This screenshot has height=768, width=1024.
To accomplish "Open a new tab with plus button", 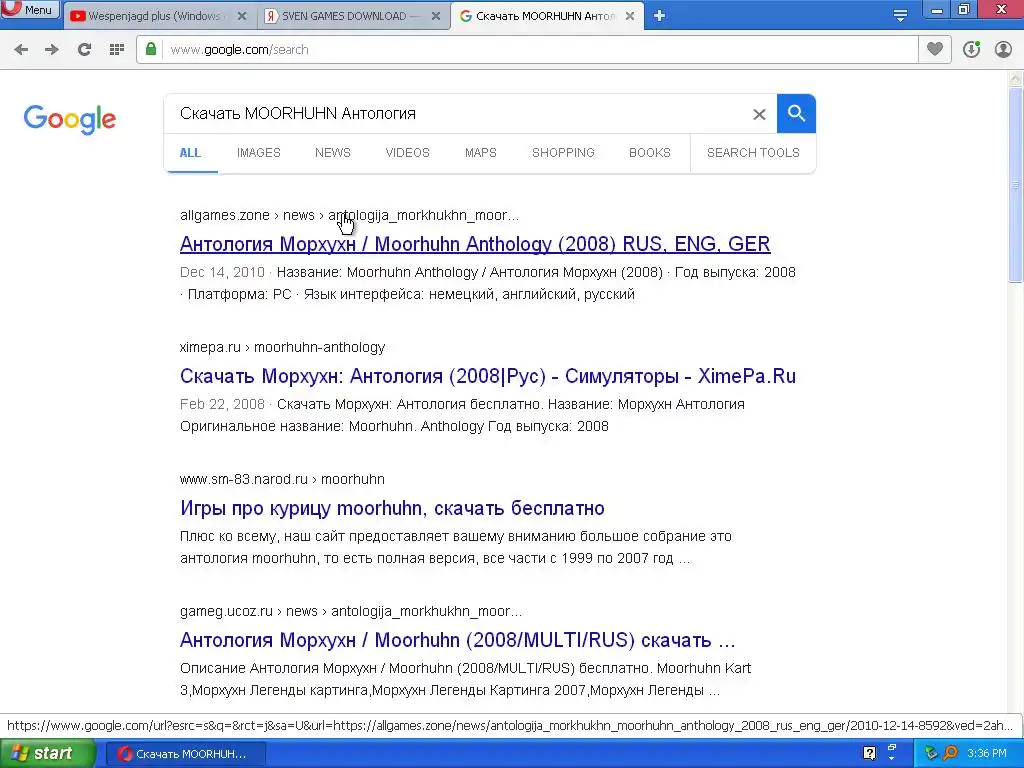I will point(659,16).
